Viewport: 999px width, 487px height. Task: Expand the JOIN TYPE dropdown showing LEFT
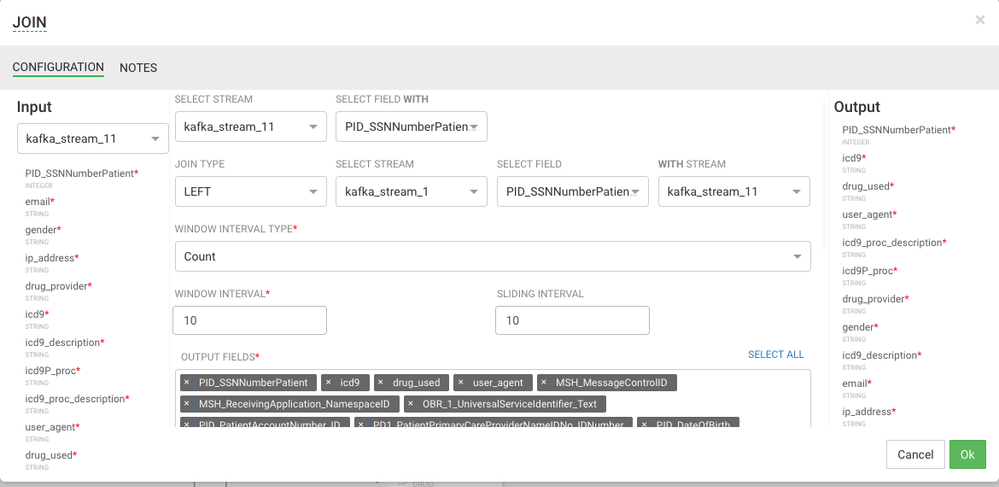tap(250, 191)
